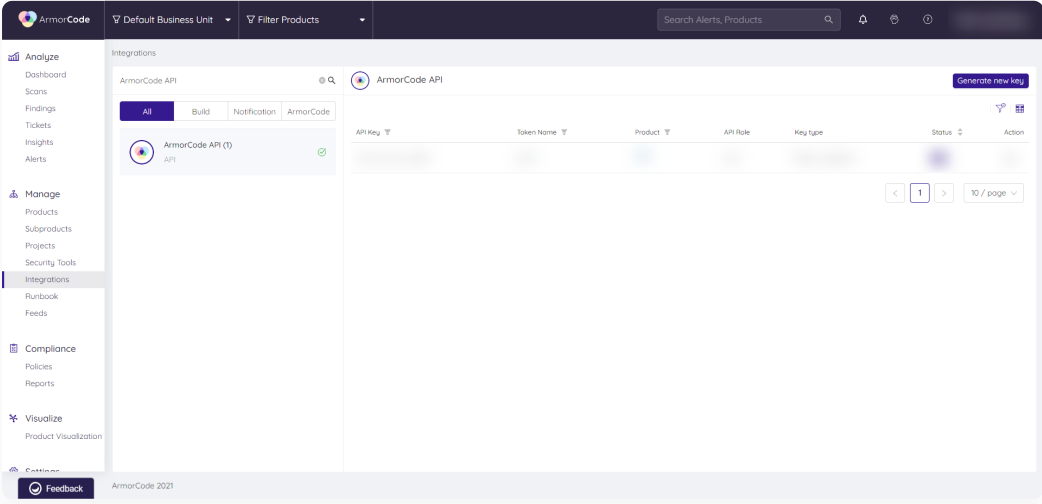Open the Default Business Unit dropdown
The image size is (1042, 504).
click(x=171, y=20)
